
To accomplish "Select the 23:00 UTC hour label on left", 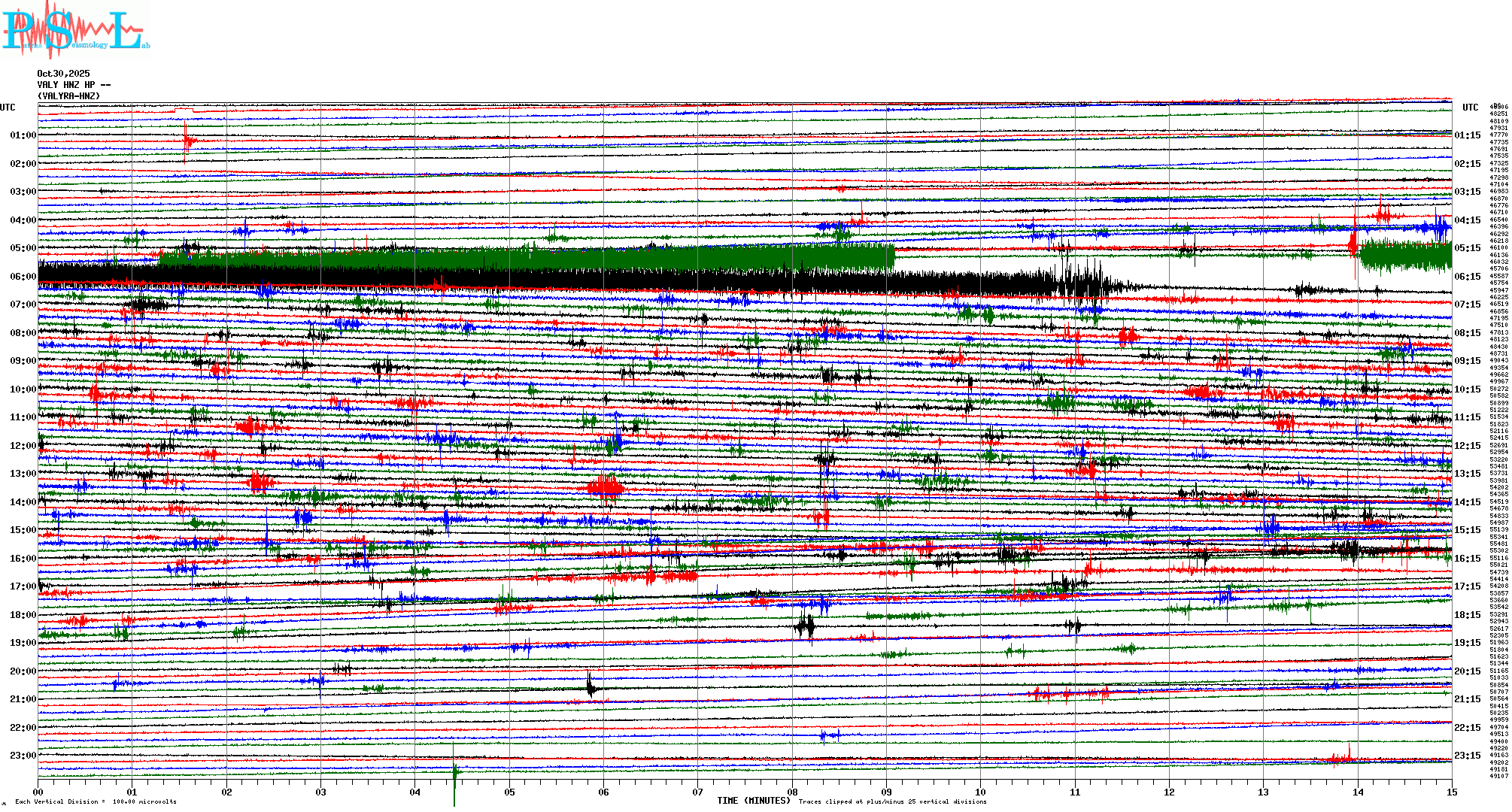I will [23, 756].
